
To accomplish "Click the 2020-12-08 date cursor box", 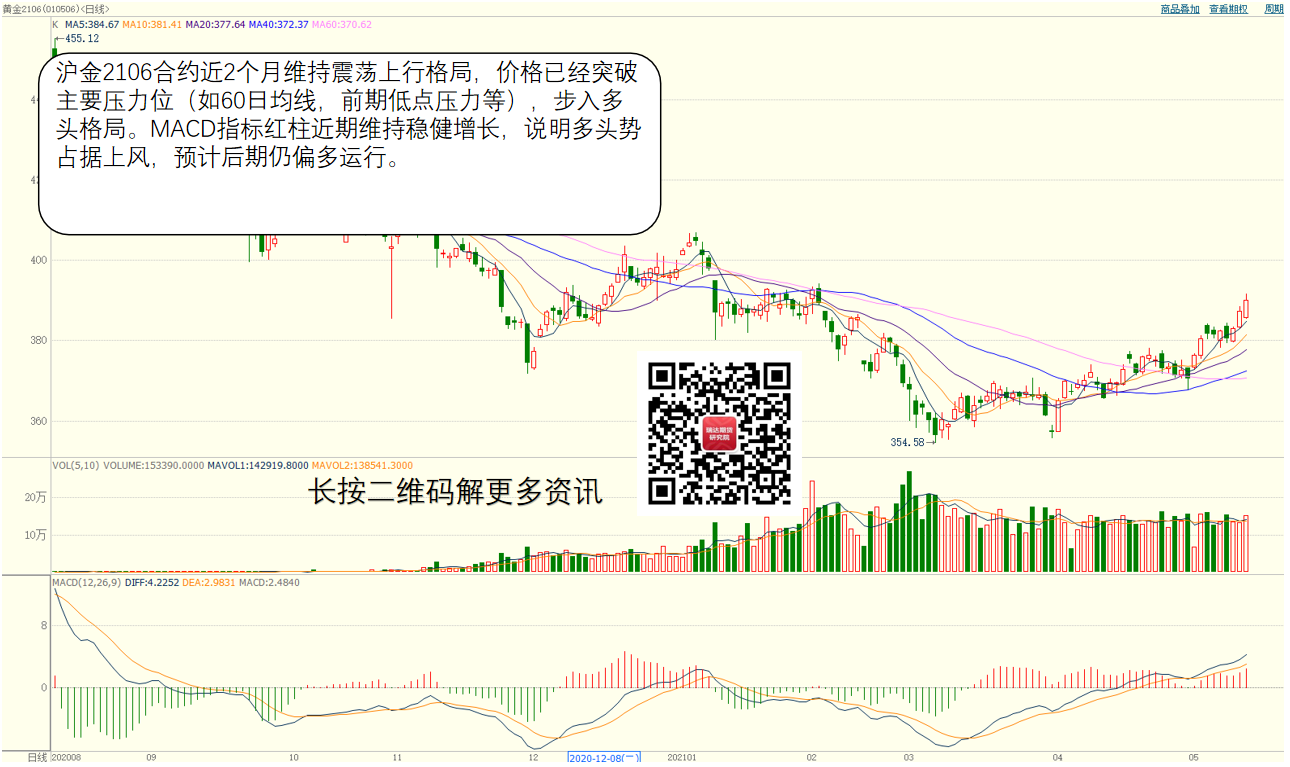I will [x=604, y=758].
